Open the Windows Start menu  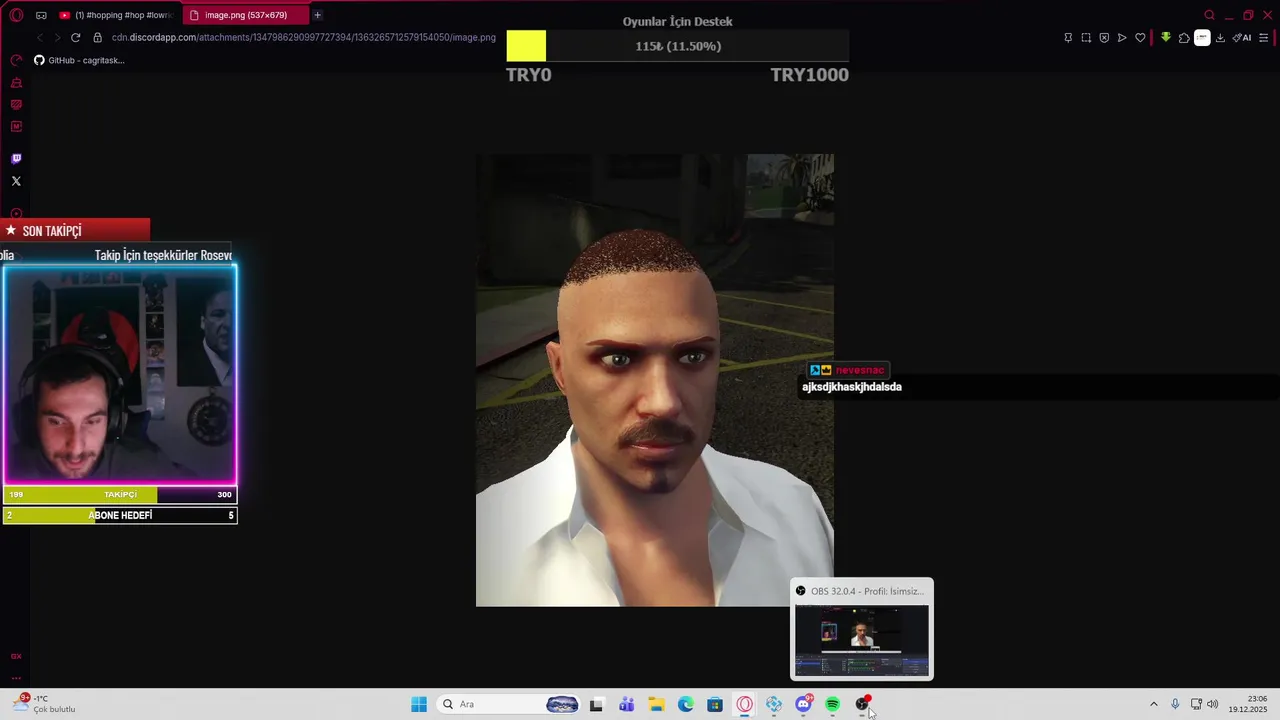(419, 704)
